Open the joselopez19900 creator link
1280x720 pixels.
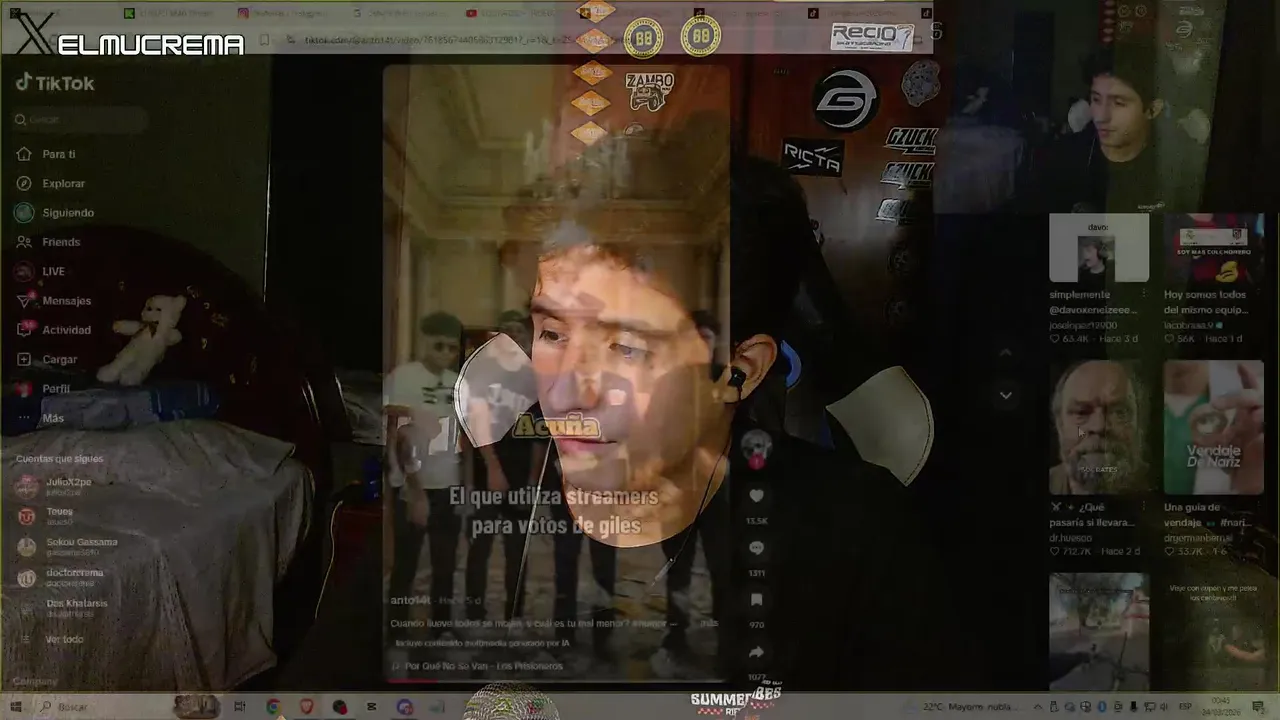coord(1085,325)
